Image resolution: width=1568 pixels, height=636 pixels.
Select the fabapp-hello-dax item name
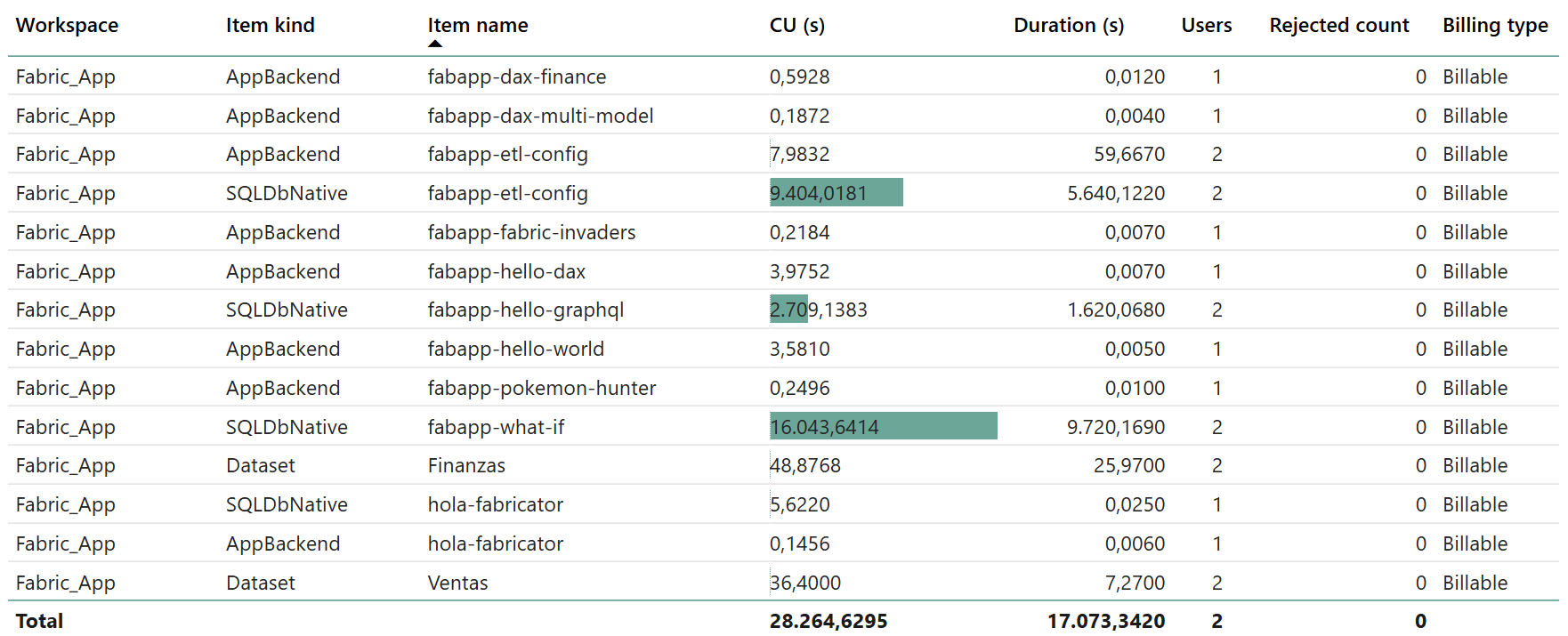point(506,271)
